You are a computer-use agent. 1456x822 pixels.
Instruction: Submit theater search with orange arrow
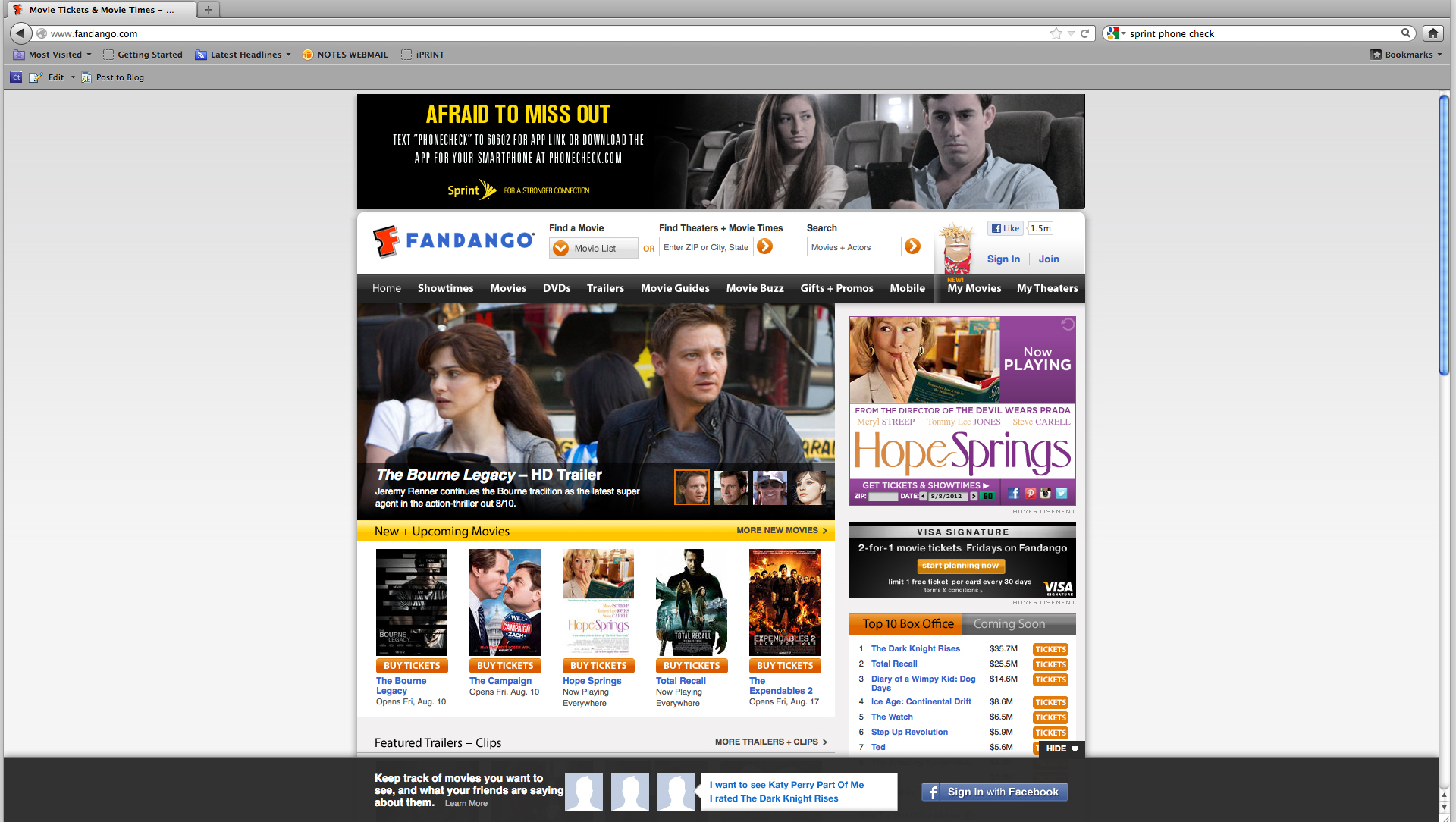coord(765,247)
